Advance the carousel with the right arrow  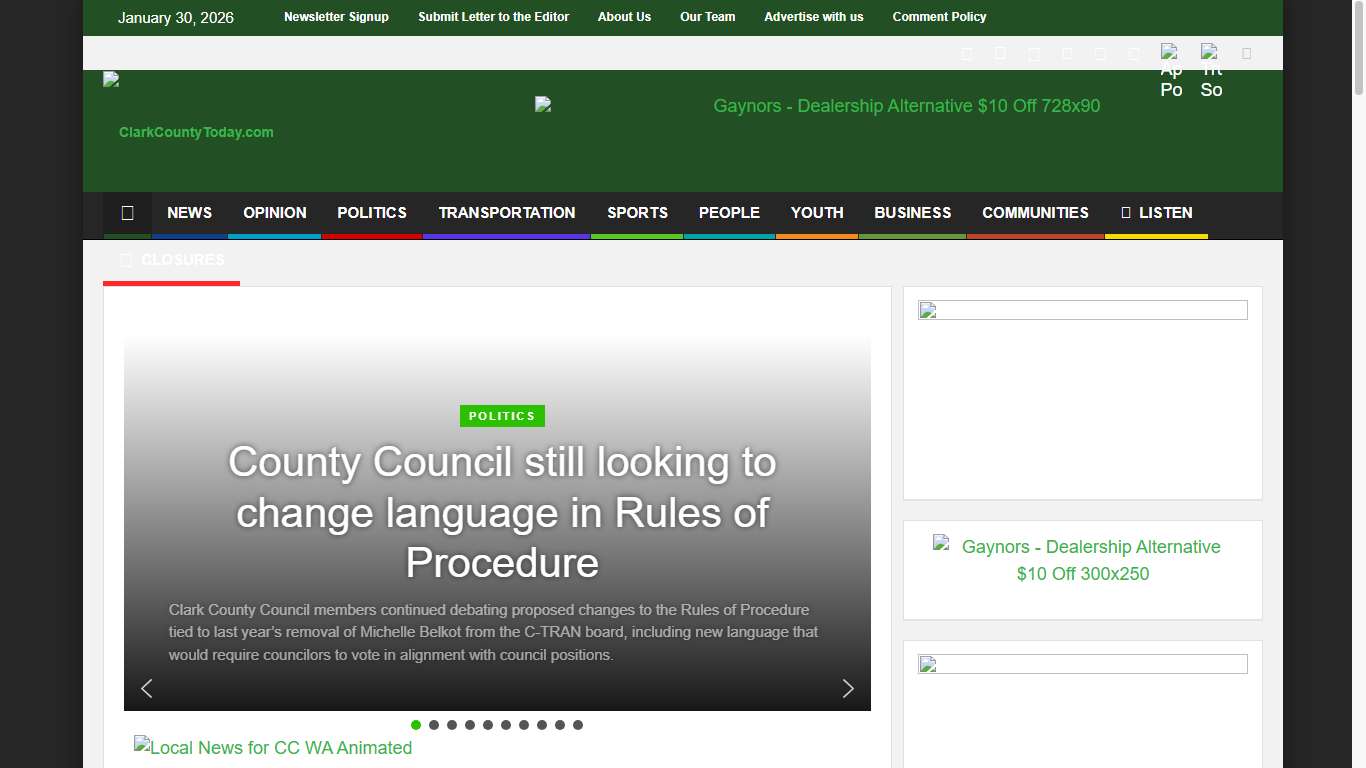[848, 689]
